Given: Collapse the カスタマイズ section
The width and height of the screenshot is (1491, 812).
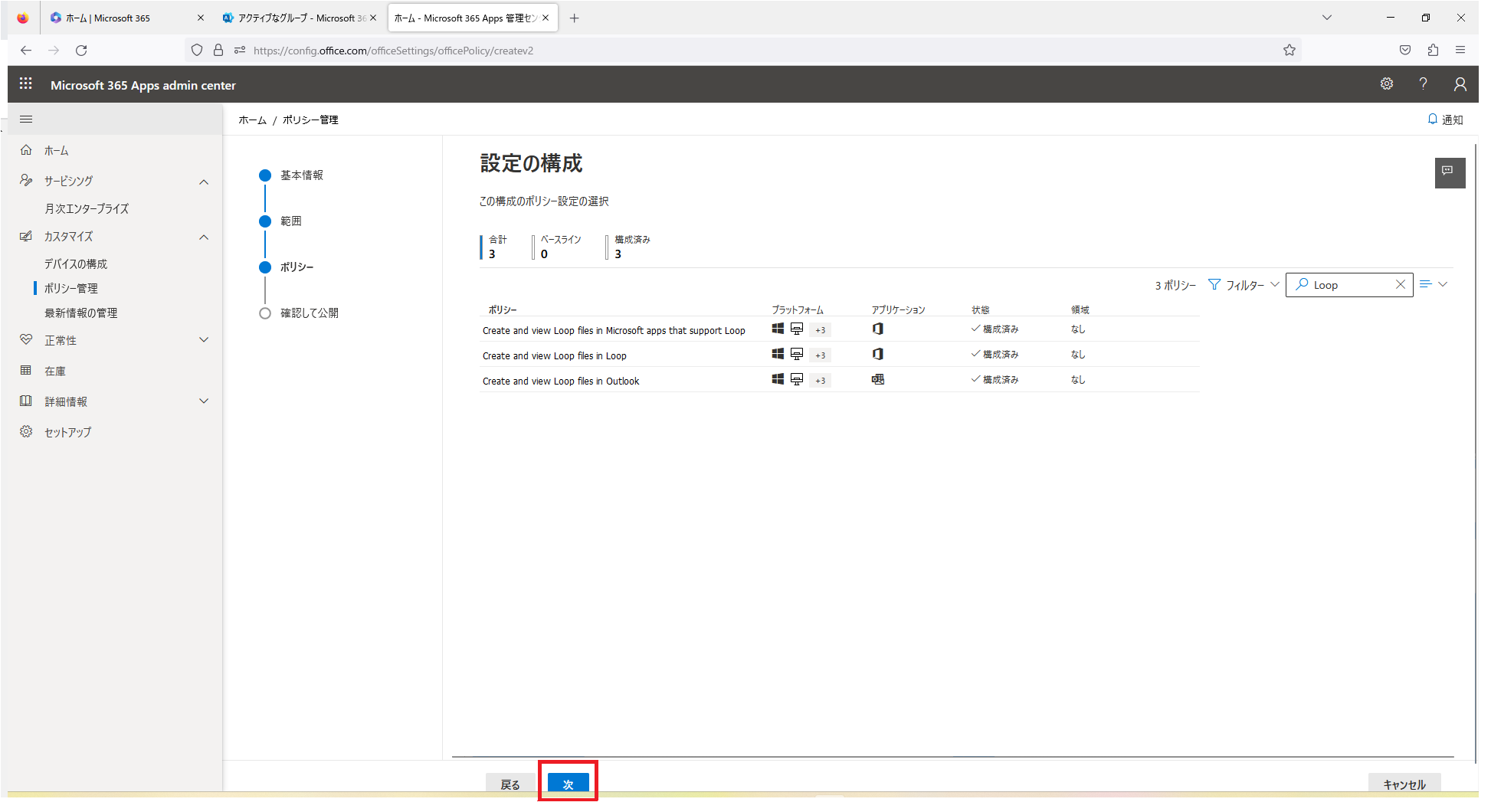Looking at the screenshot, I should click(x=204, y=237).
